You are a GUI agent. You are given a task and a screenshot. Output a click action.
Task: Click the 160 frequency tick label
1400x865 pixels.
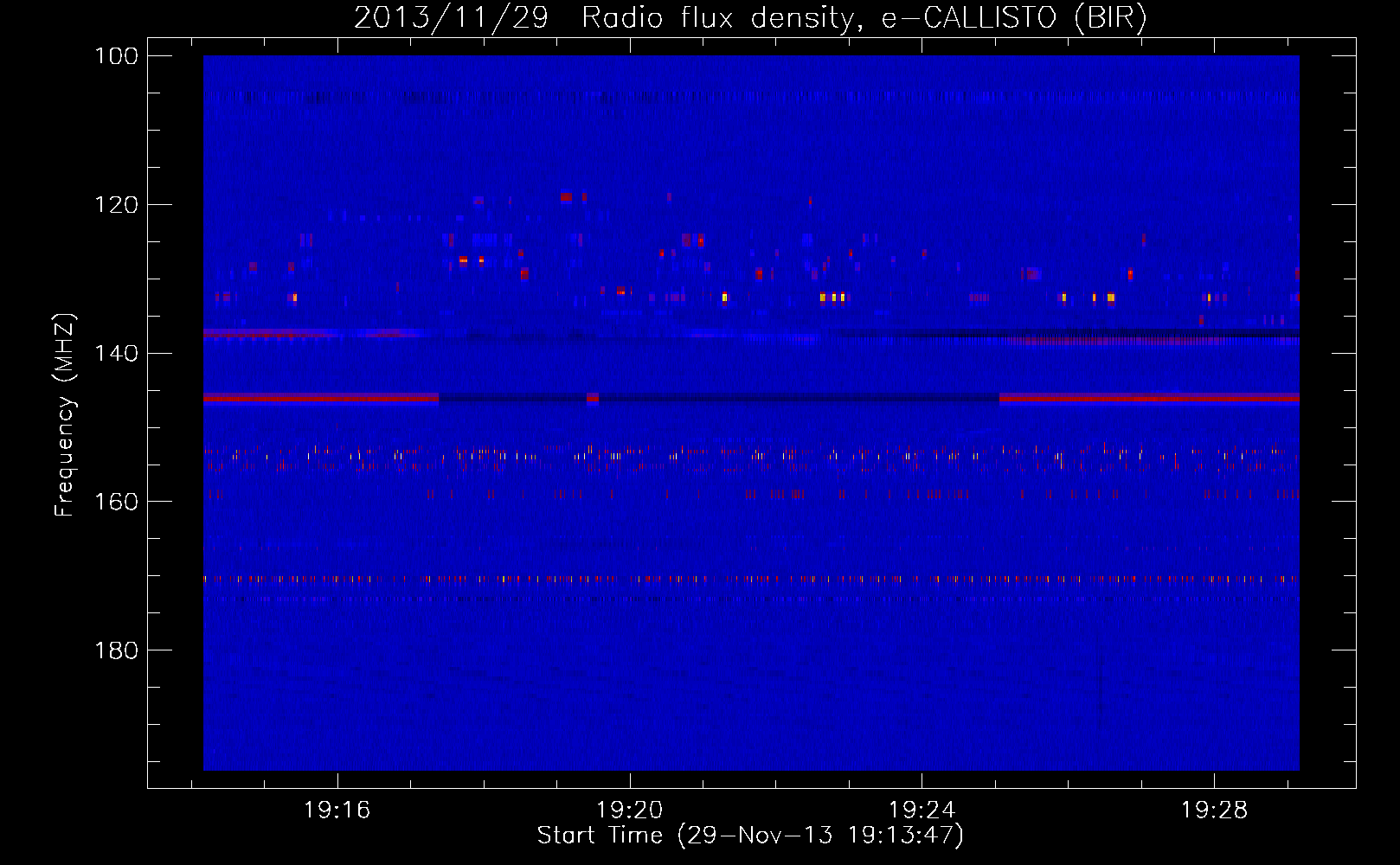(116, 503)
